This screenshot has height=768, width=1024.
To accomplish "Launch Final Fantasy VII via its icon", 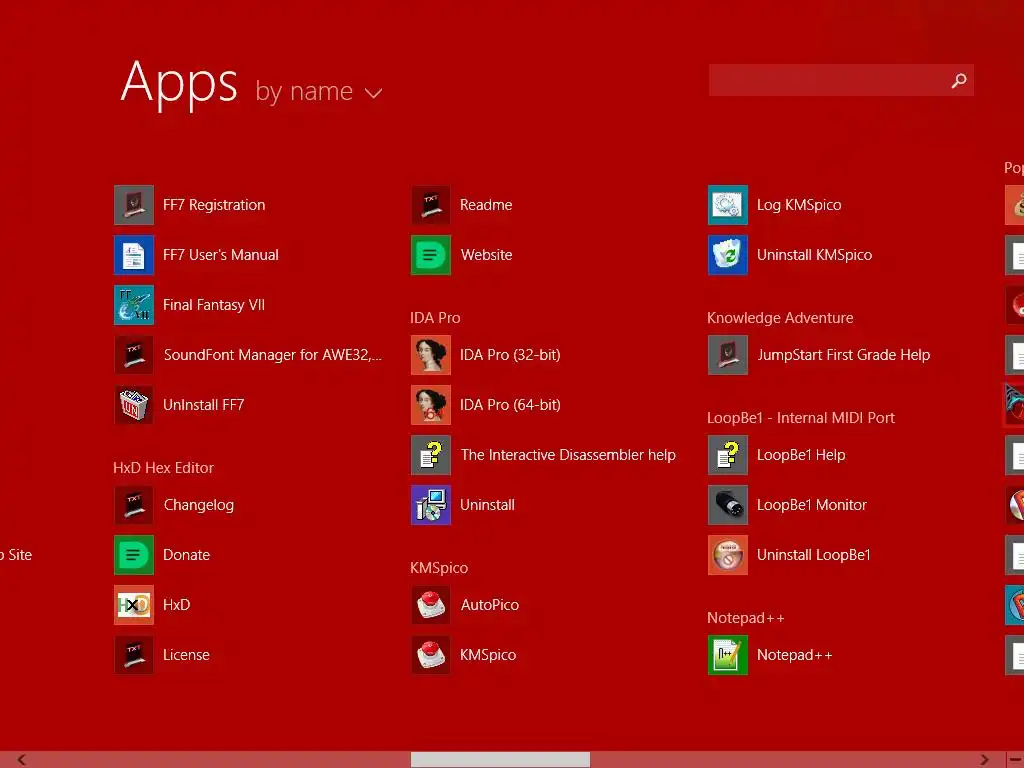I will [x=134, y=305].
